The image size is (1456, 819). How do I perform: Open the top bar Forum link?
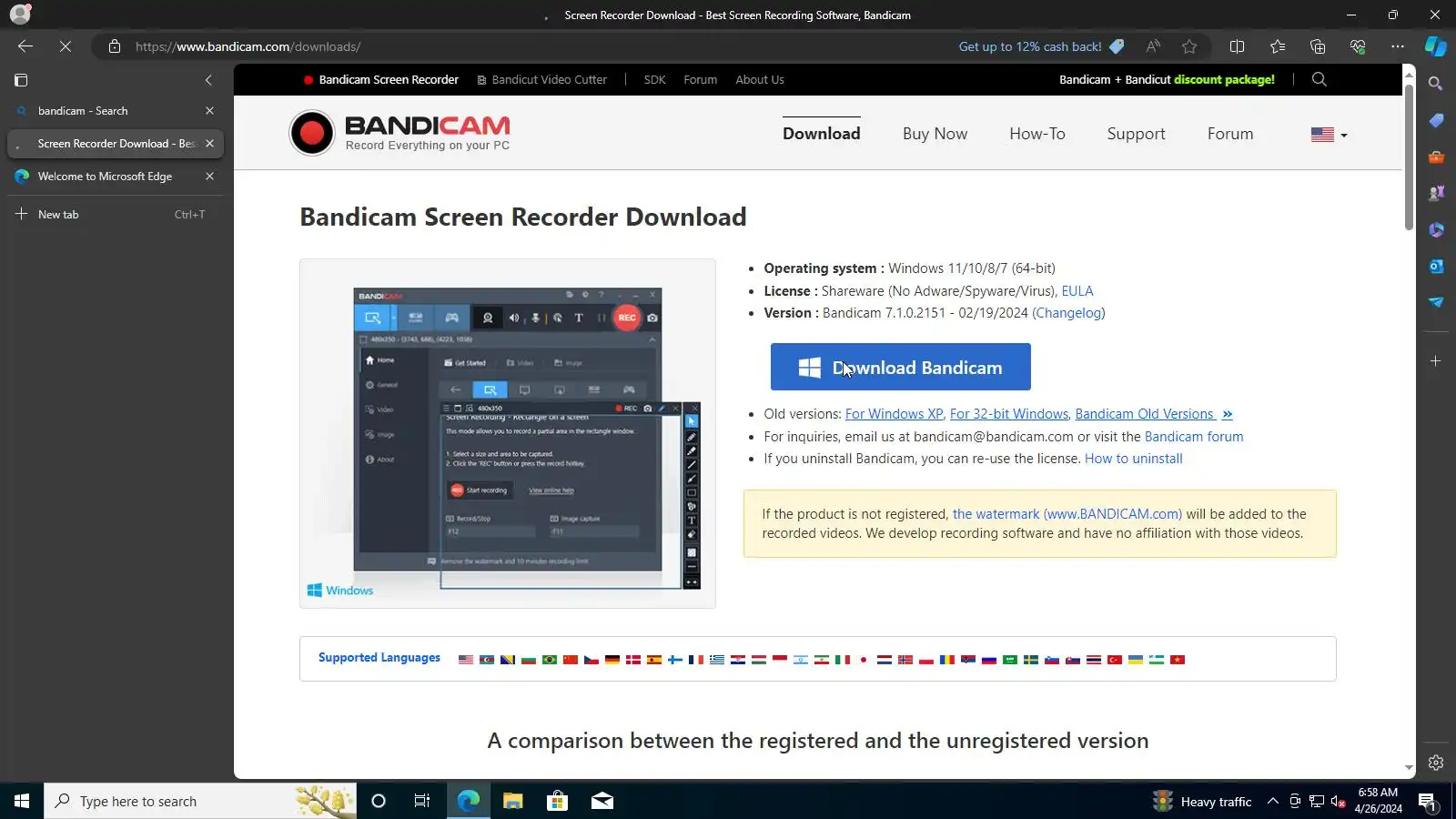(700, 80)
